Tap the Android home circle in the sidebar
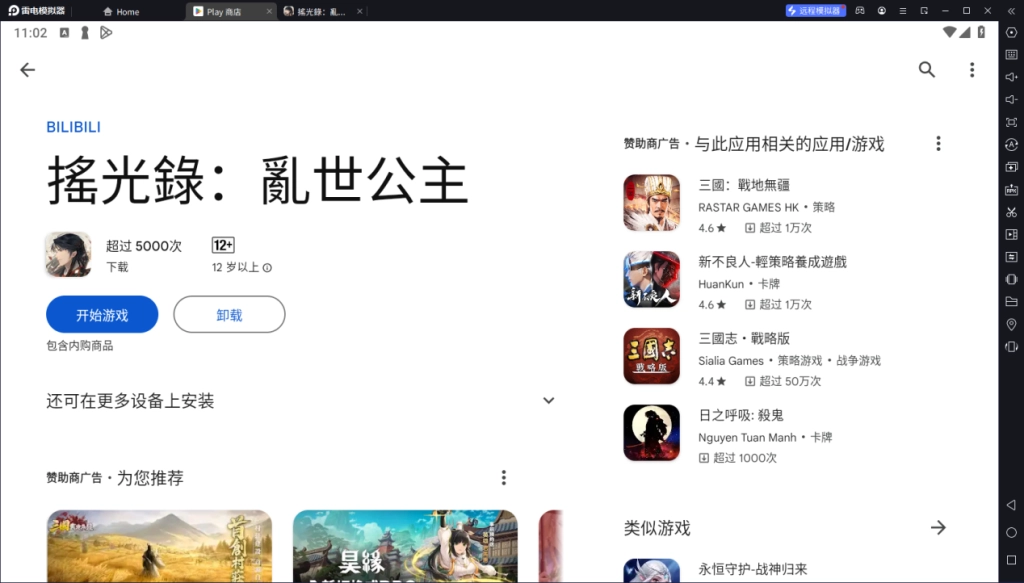Viewport: 1024px width, 583px height. click(1012, 533)
